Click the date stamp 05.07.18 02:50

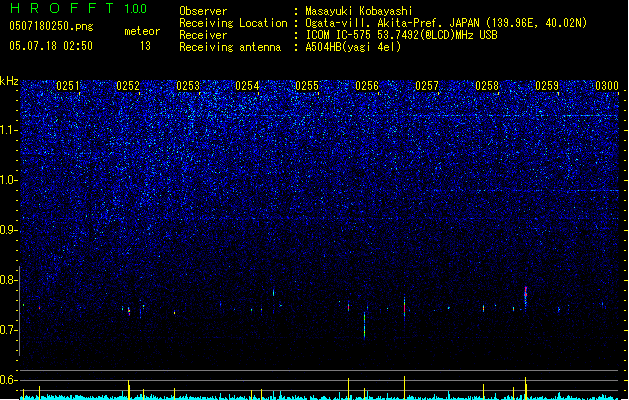pos(51,46)
